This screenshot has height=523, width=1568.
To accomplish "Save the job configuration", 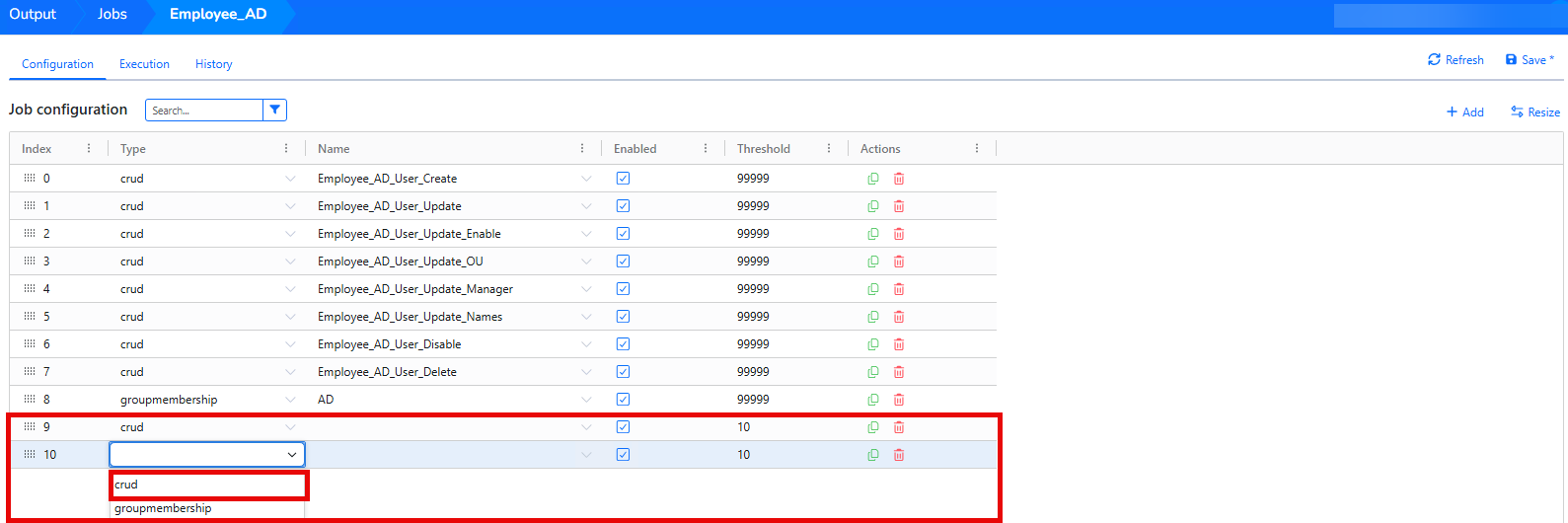I will point(1529,60).
